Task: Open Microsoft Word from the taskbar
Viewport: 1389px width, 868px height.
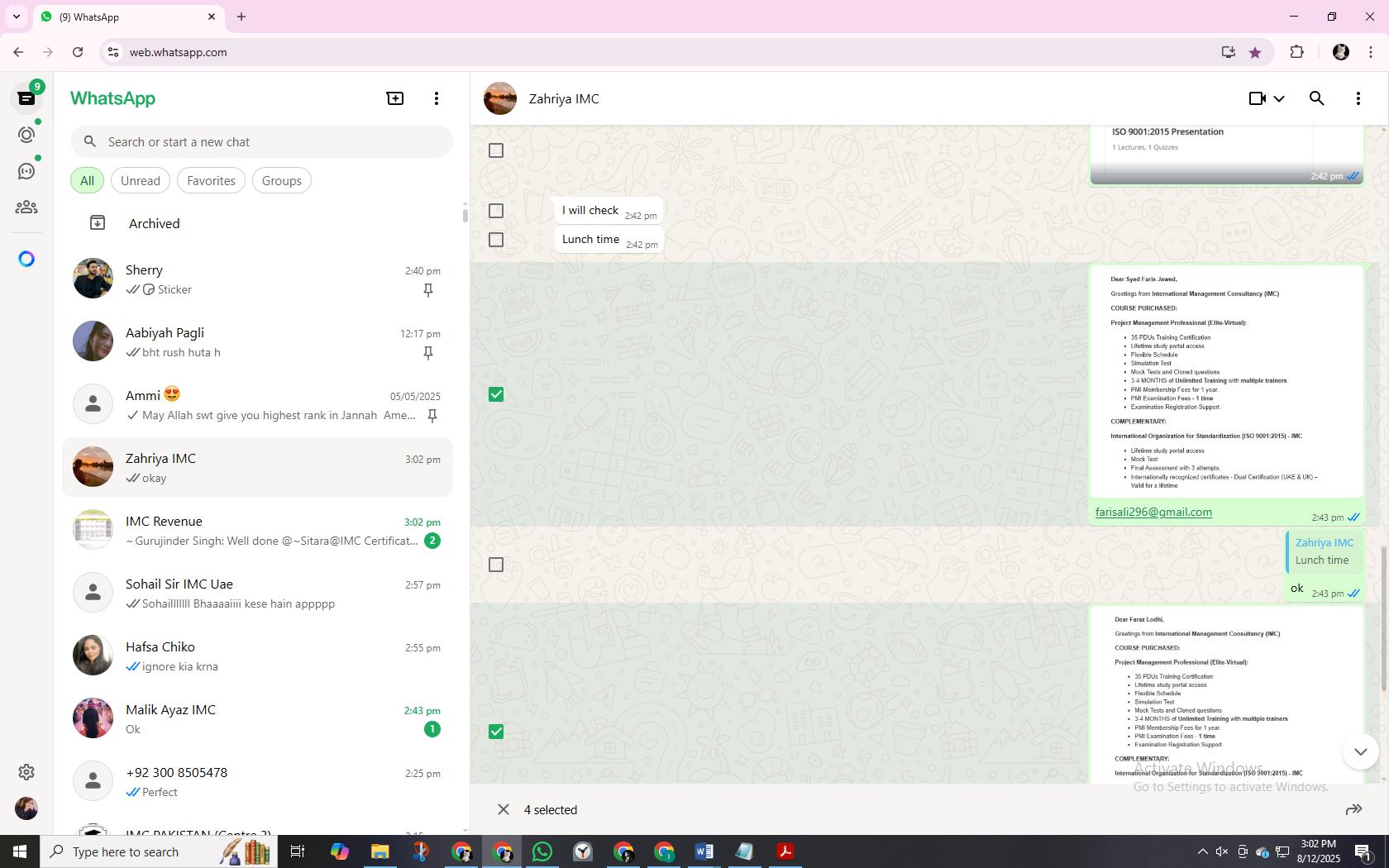Action: click(704, 851)
